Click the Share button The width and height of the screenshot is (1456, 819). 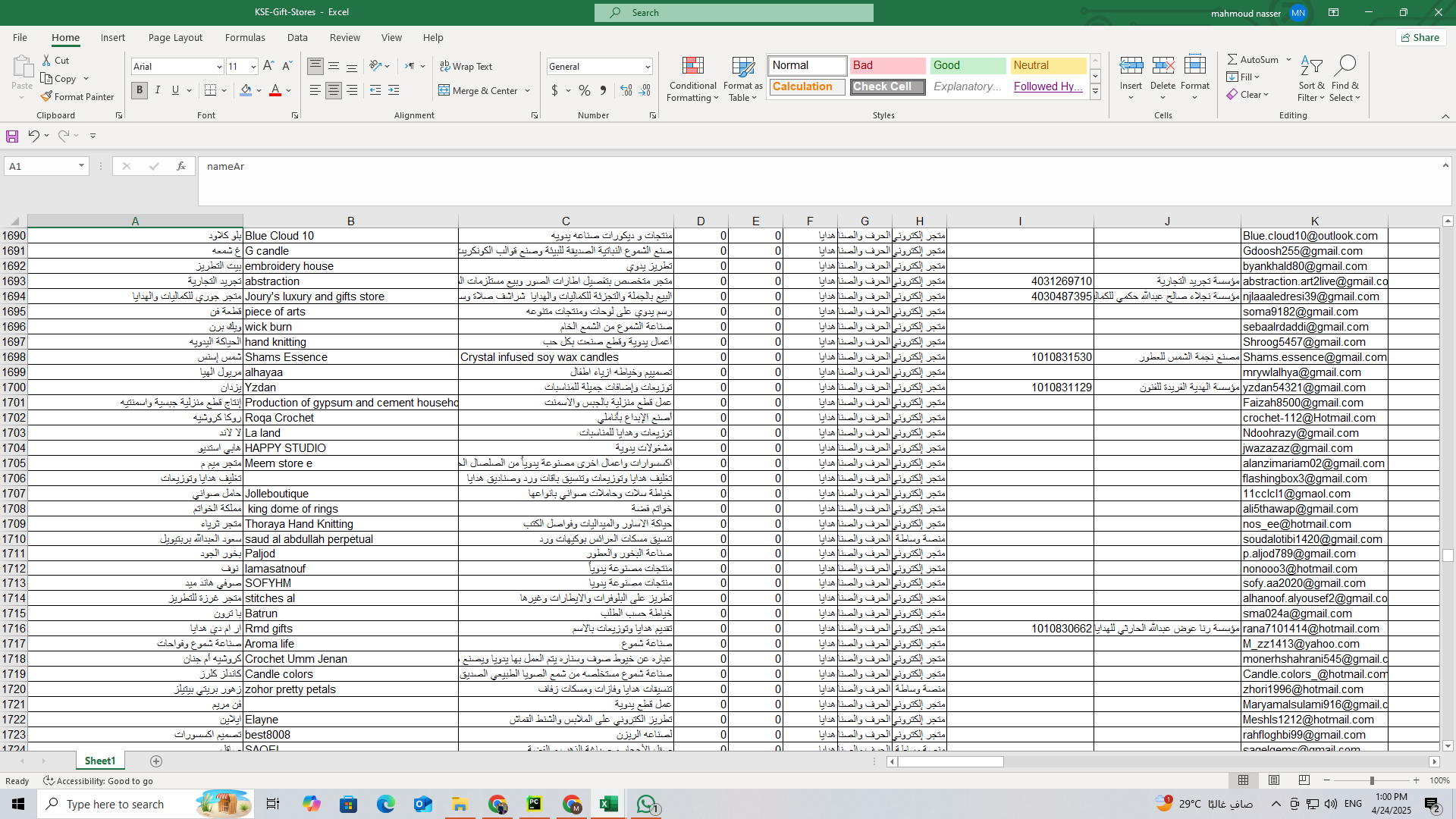coord(1420,37)
